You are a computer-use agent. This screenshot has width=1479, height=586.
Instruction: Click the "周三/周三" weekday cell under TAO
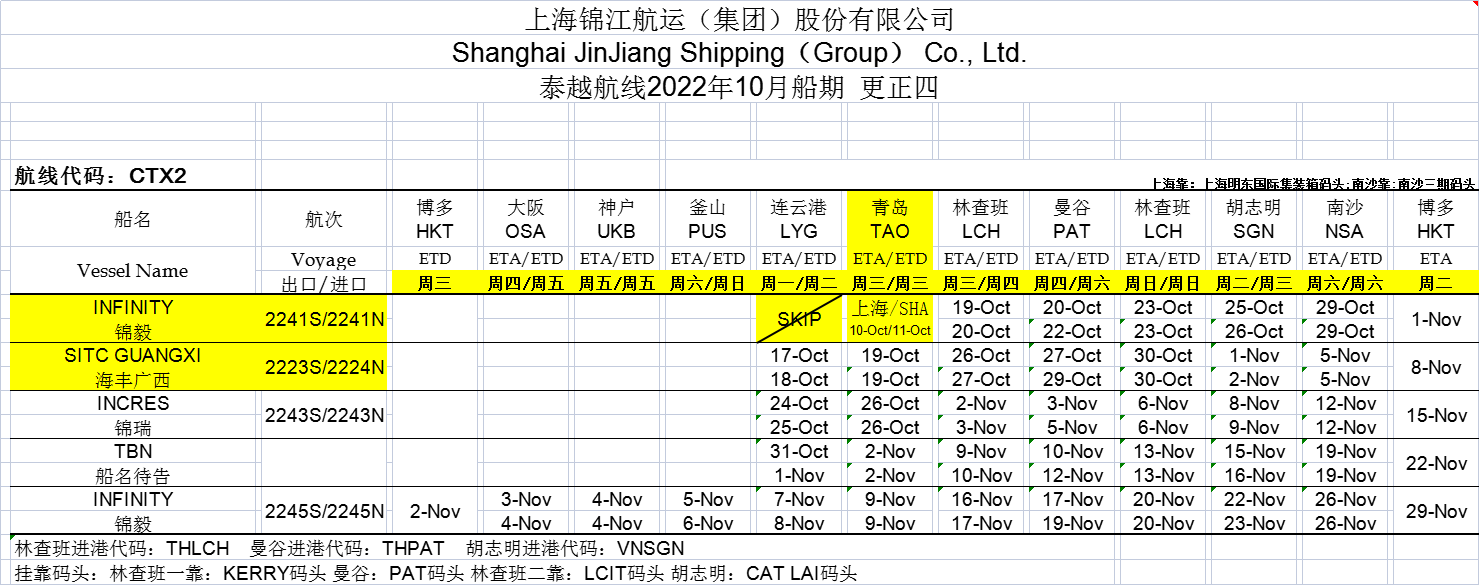[x=890, y=283]
